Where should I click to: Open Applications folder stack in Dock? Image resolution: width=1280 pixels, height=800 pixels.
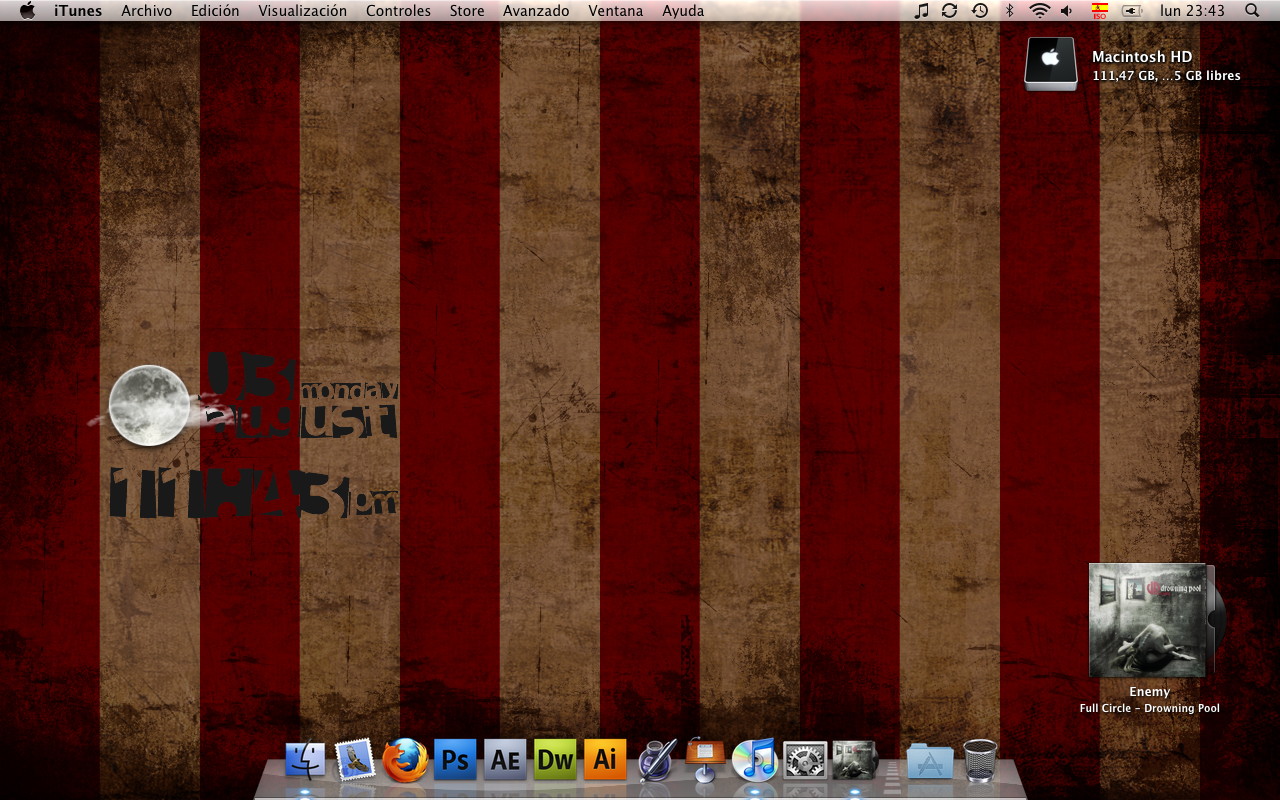point(930,761)
